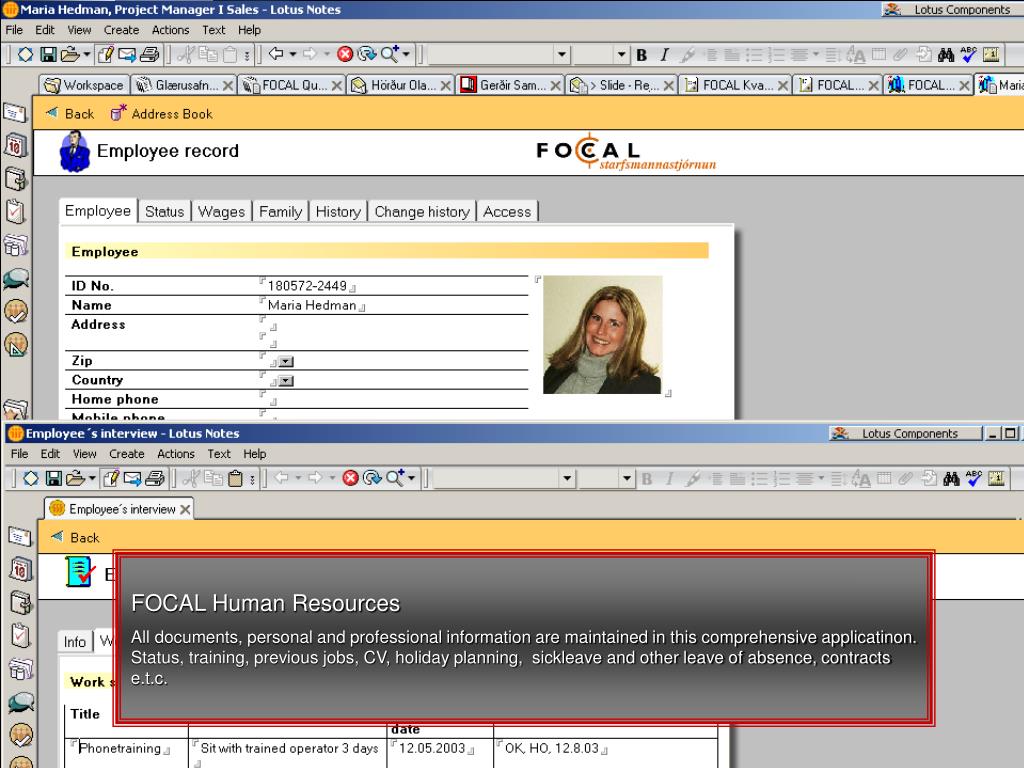Close the Glærusafn... window tab
1024x768 pixels.
(x=228, y=86)
